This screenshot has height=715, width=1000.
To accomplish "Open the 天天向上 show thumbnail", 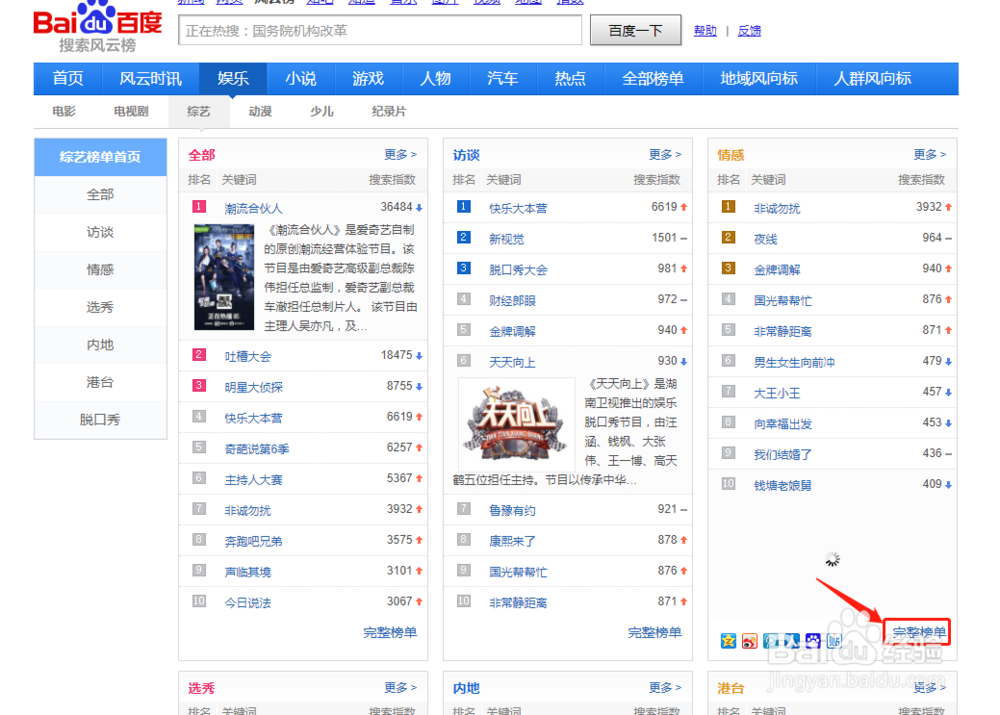I will pyautogui.click(x=517, y=423).
